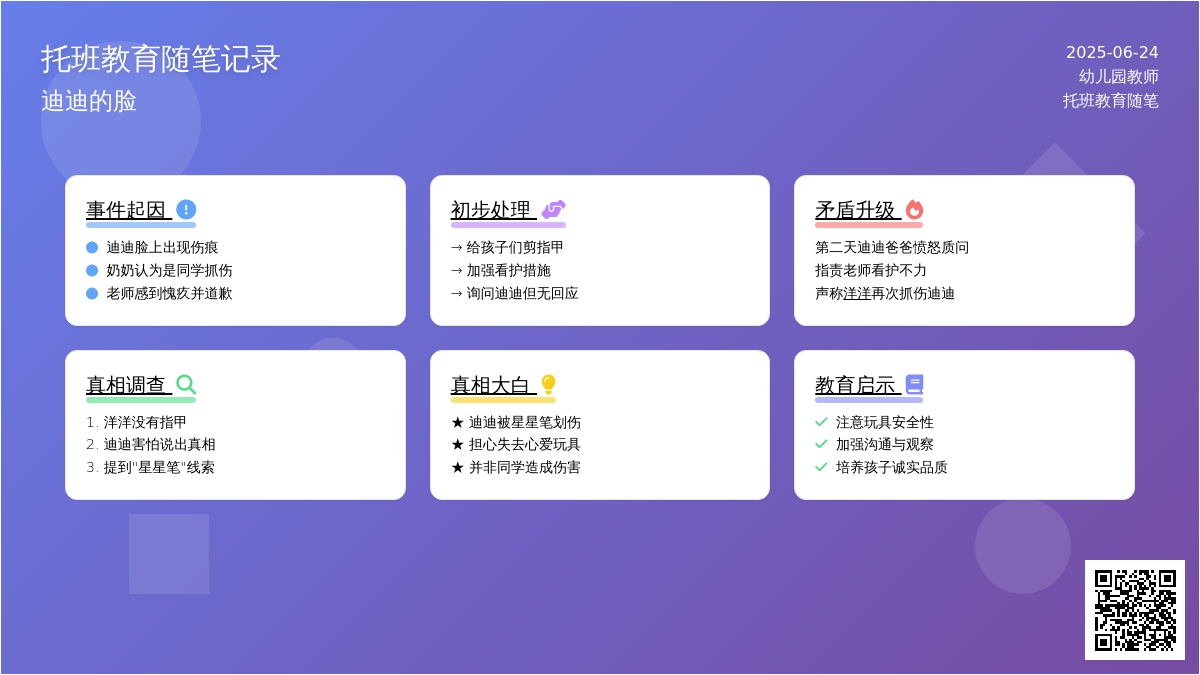Screen dimensions: 1200x675
Task: Click the blue bullet before 老师感到愧疚并道歉
Action: click(x=92, y=293)
